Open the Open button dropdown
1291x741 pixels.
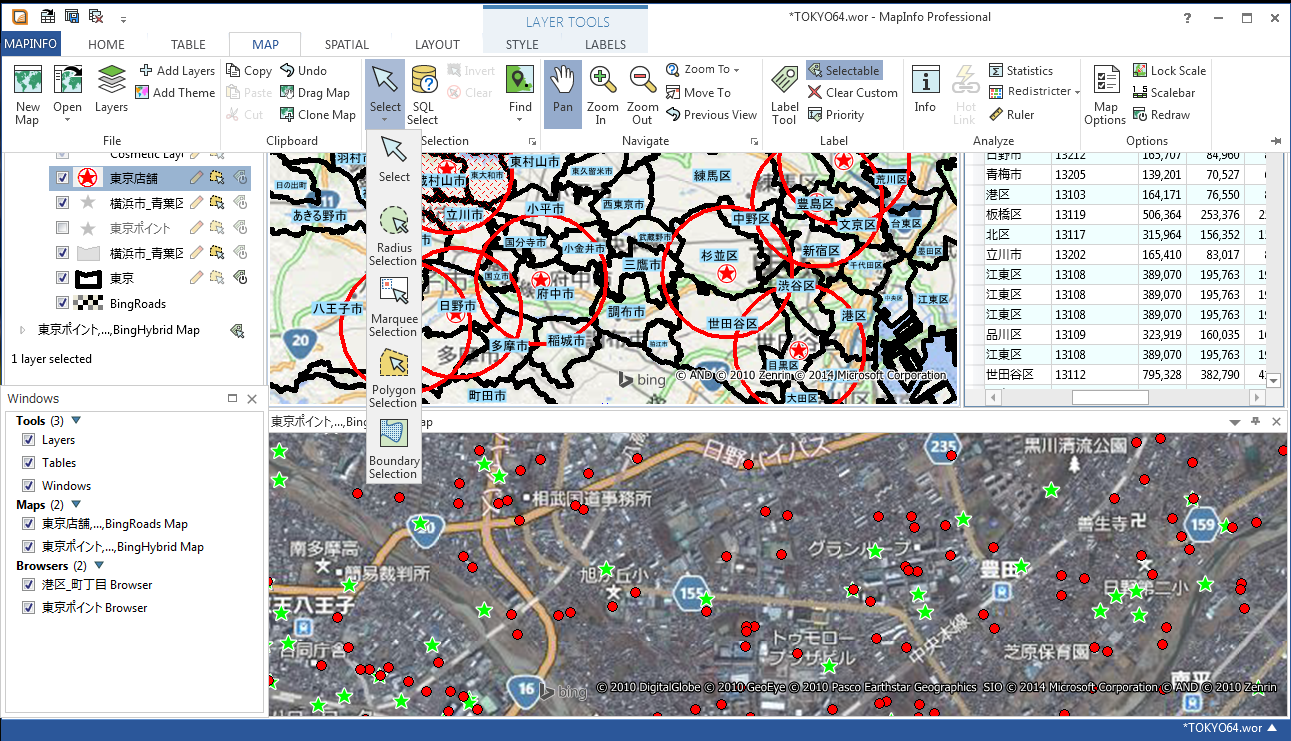point(68,121)
